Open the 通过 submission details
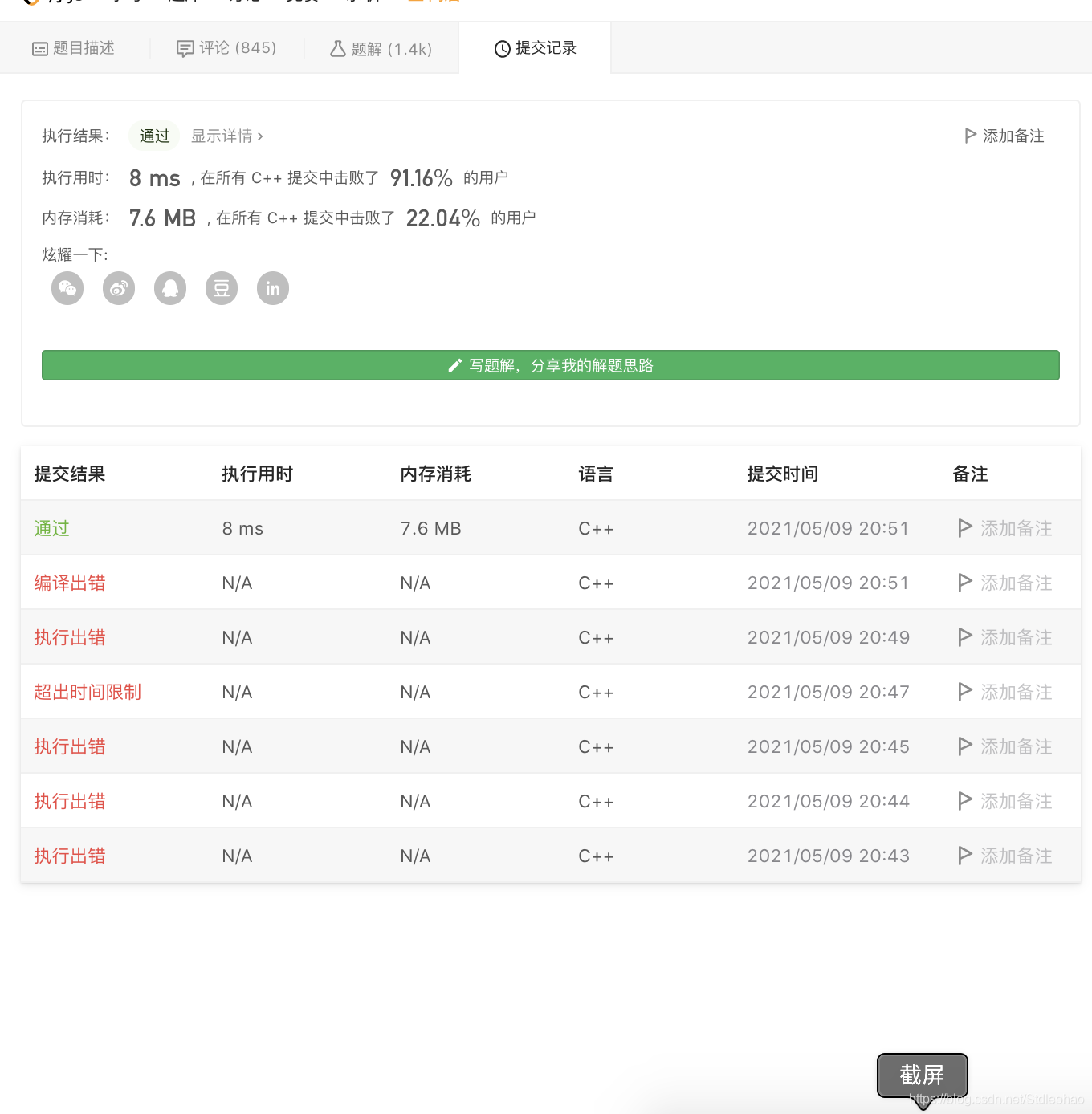This screenshot has width=1092, height=1114. 51,527
